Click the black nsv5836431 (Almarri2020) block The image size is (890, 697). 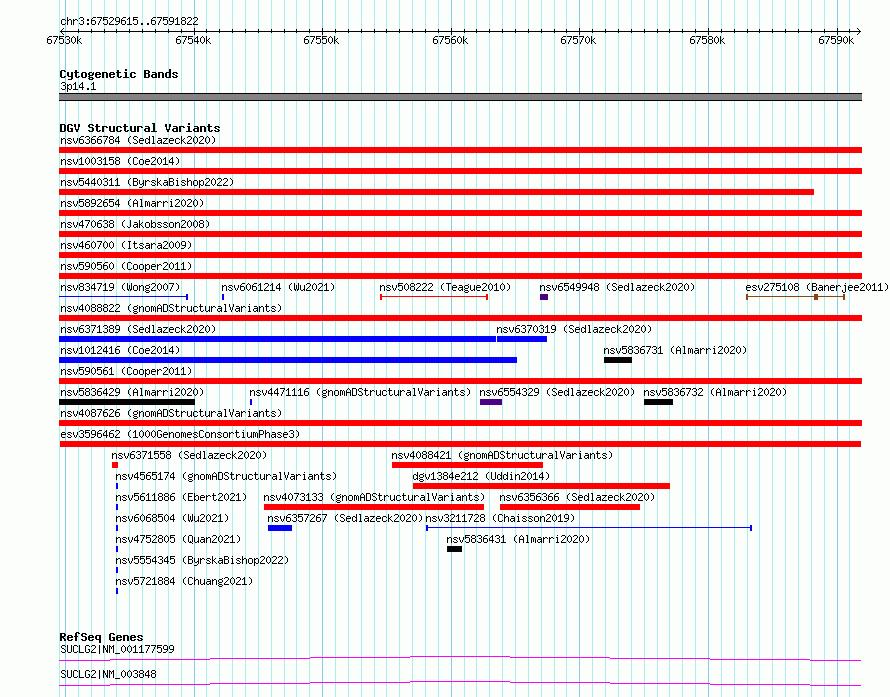click(454, 549)
